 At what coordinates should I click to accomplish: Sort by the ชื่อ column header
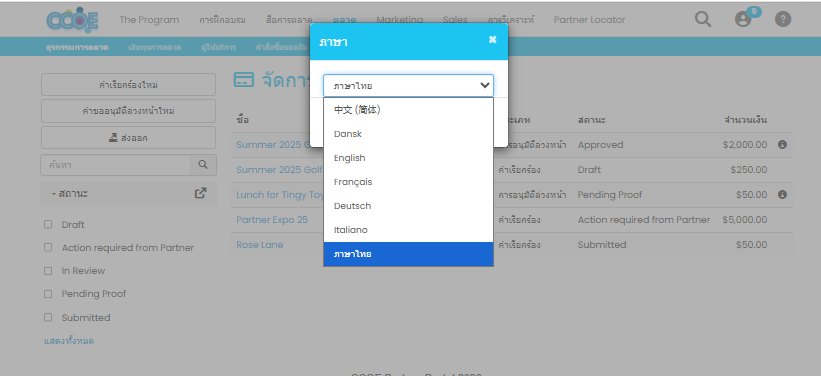coord(242,120)
